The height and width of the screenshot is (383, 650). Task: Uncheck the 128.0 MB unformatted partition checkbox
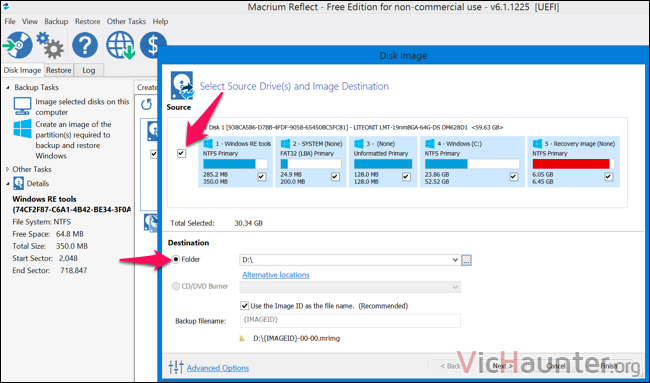pyautogui.click(x=406, y=177)
